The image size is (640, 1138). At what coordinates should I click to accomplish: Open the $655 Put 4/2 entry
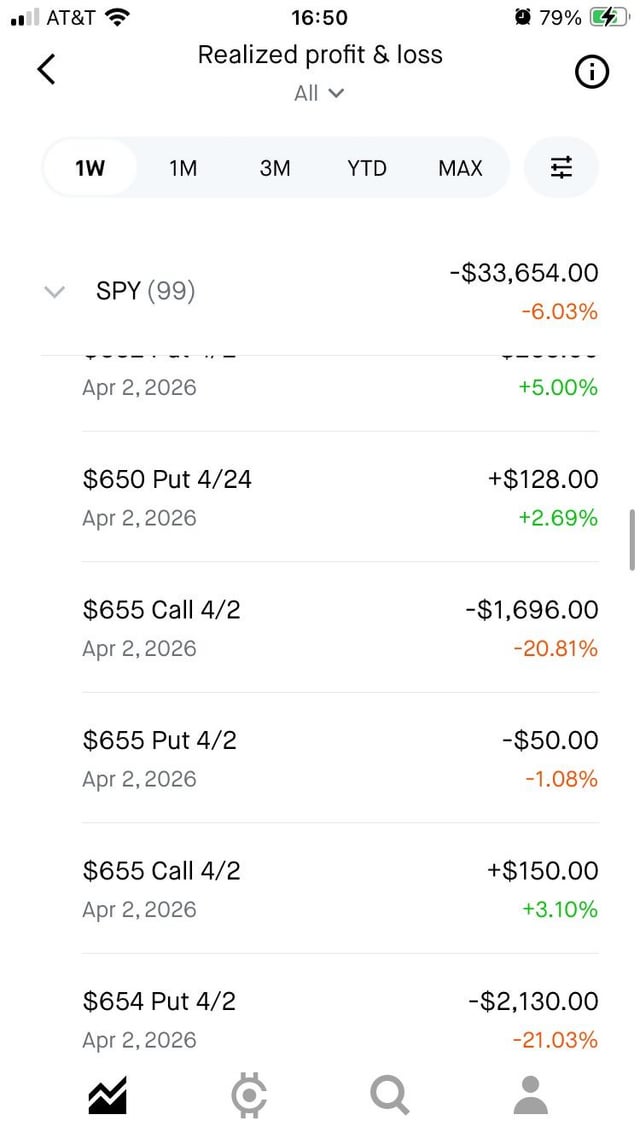(340, 758)
